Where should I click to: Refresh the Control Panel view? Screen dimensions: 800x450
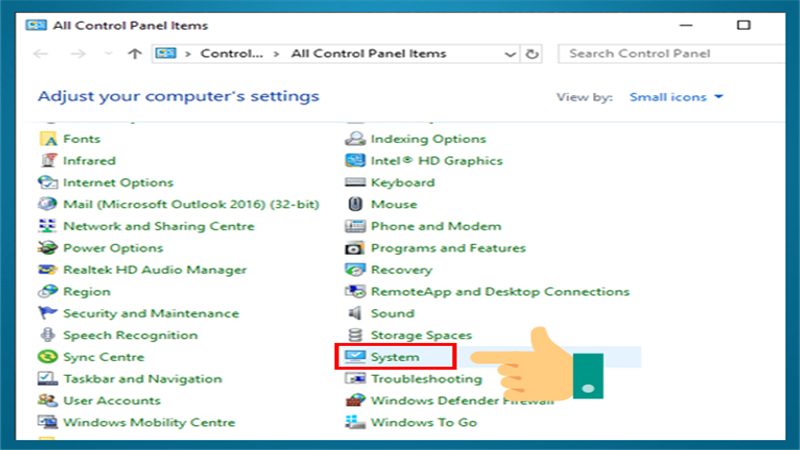(532, 54)
